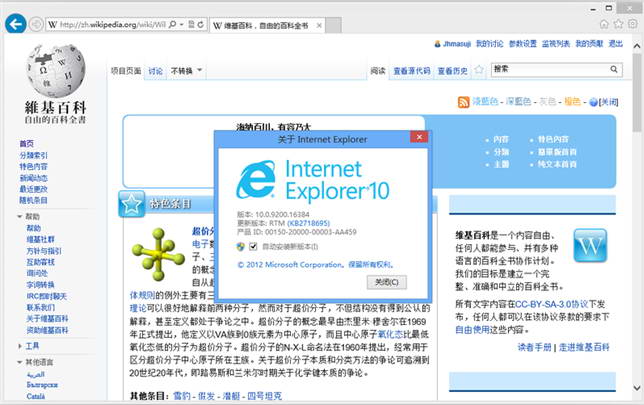The height and width of the screenshot is (405, 644).
Task: Refresh the page with the reload icon
Action: (200, 25)
